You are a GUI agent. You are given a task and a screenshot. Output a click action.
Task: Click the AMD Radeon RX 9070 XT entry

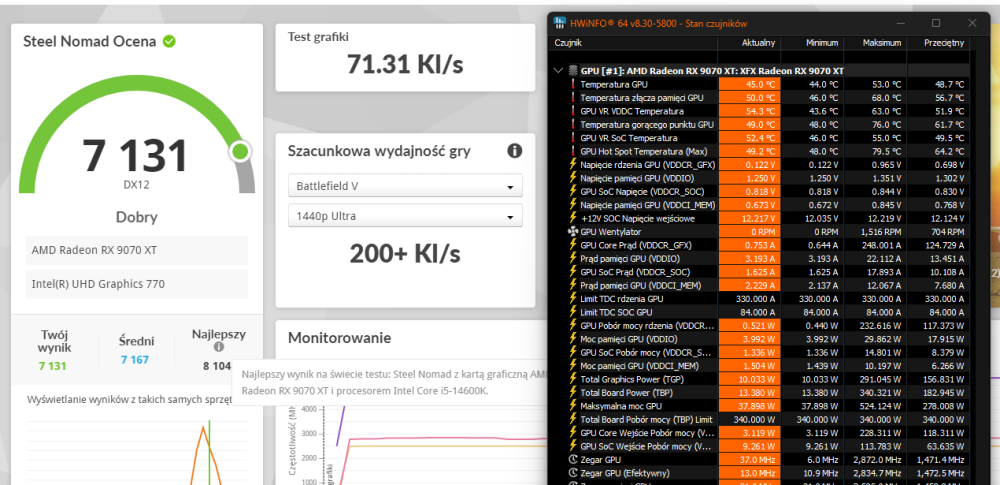[136, 250]
